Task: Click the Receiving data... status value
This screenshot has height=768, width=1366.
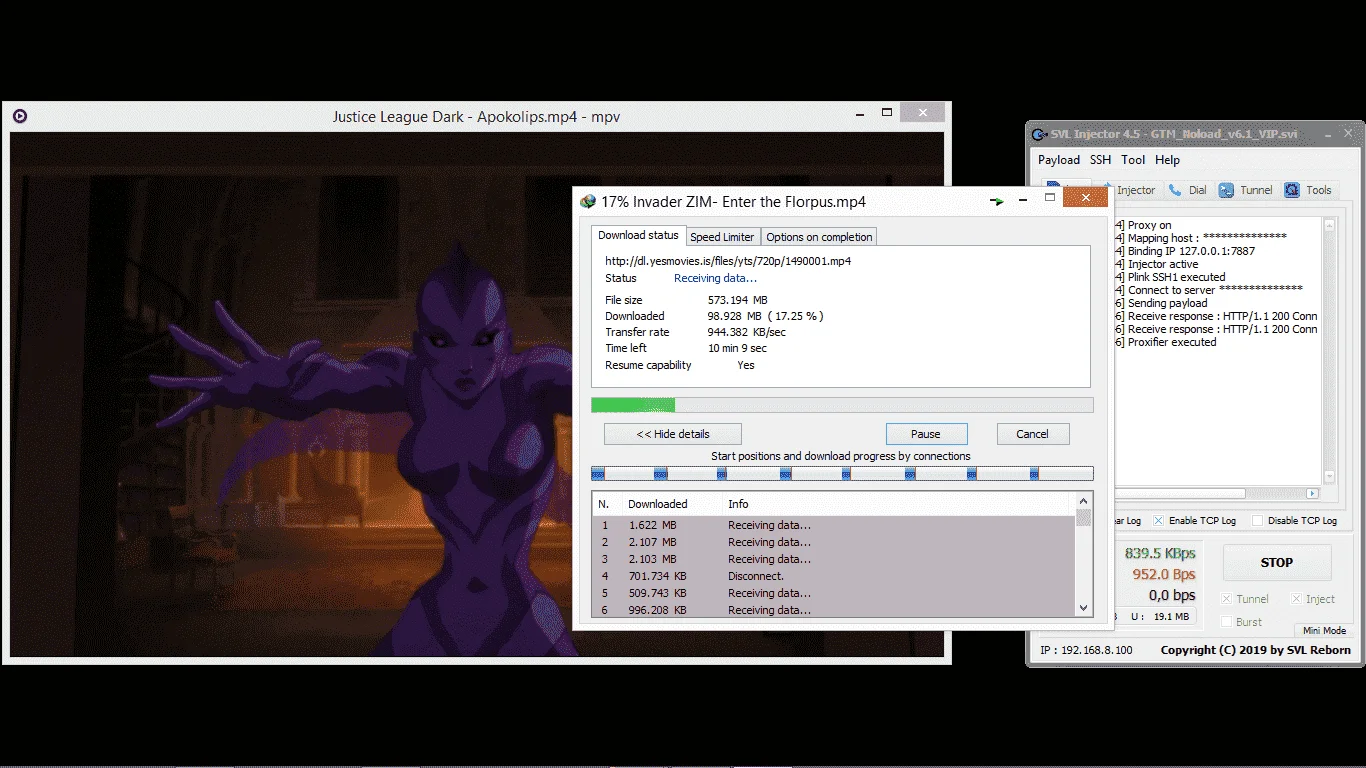Action: point(715,278)
